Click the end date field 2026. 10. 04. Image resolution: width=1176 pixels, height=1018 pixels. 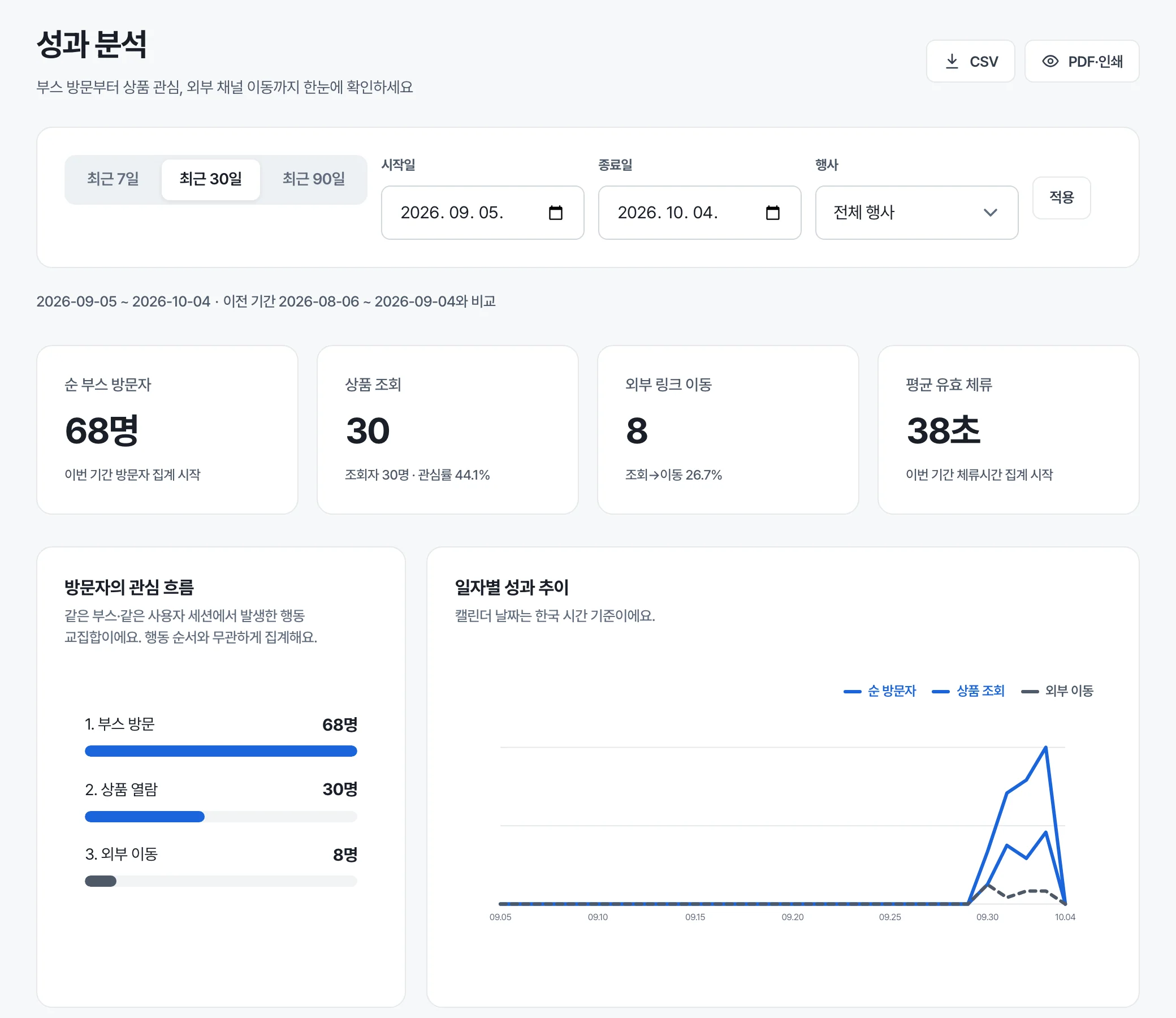(x=699, y=213)
